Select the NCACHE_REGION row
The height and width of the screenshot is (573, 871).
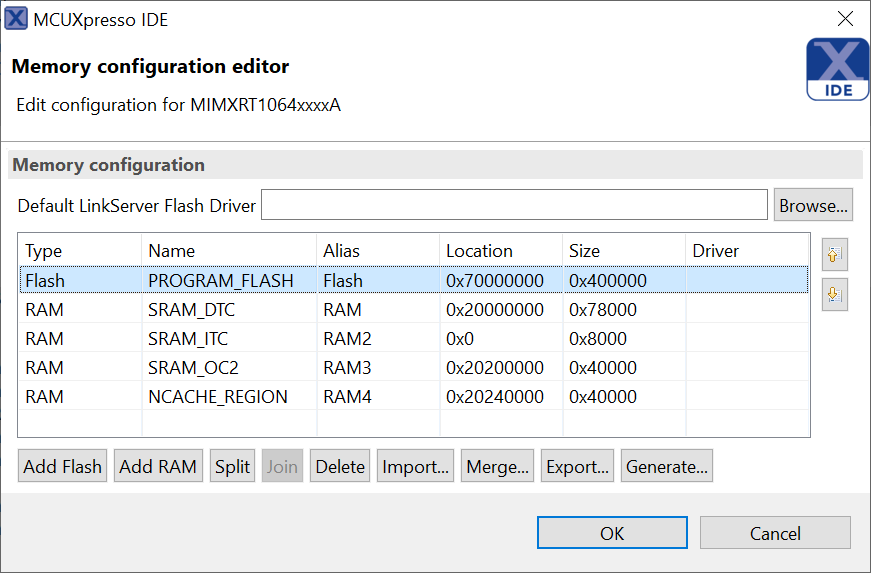[x=217, y=397]
